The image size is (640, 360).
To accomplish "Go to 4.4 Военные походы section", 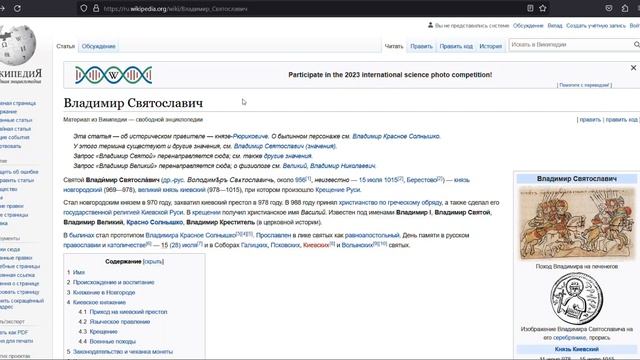I will click(112, 342).
